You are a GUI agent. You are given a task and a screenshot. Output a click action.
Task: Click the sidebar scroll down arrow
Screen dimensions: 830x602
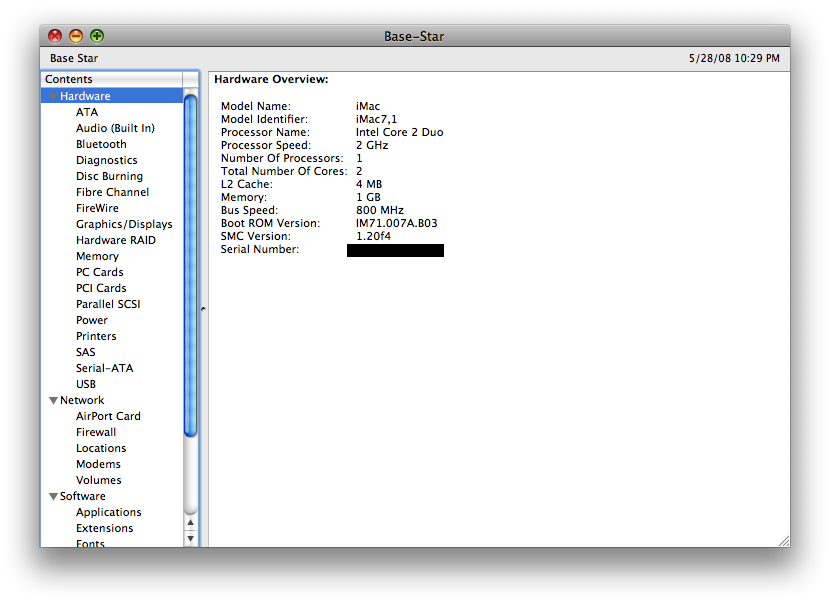[x=191, y=539]
